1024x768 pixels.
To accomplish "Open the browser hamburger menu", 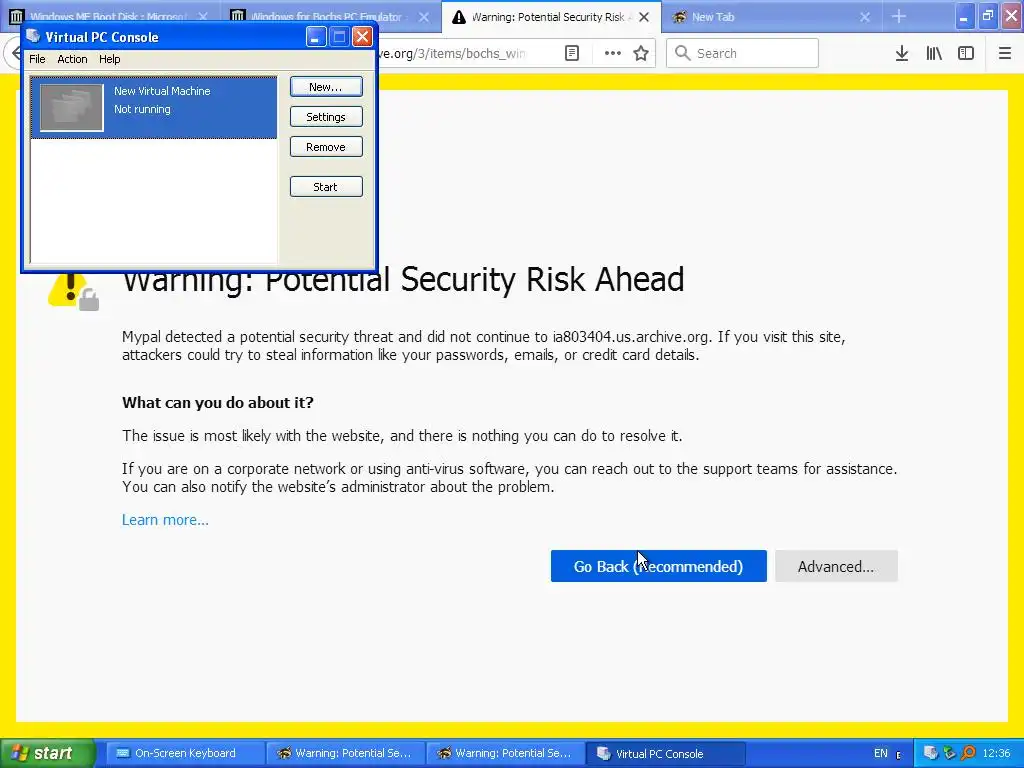I will click(x=1005, y=54).
